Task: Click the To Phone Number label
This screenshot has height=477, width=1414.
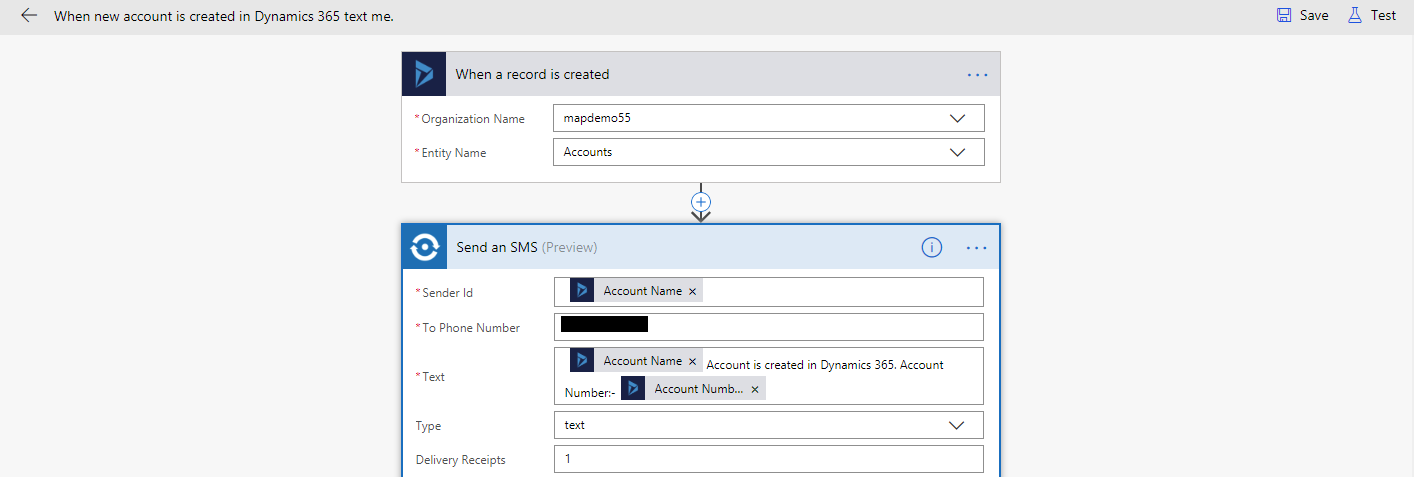Action: [x=471, y=328]
